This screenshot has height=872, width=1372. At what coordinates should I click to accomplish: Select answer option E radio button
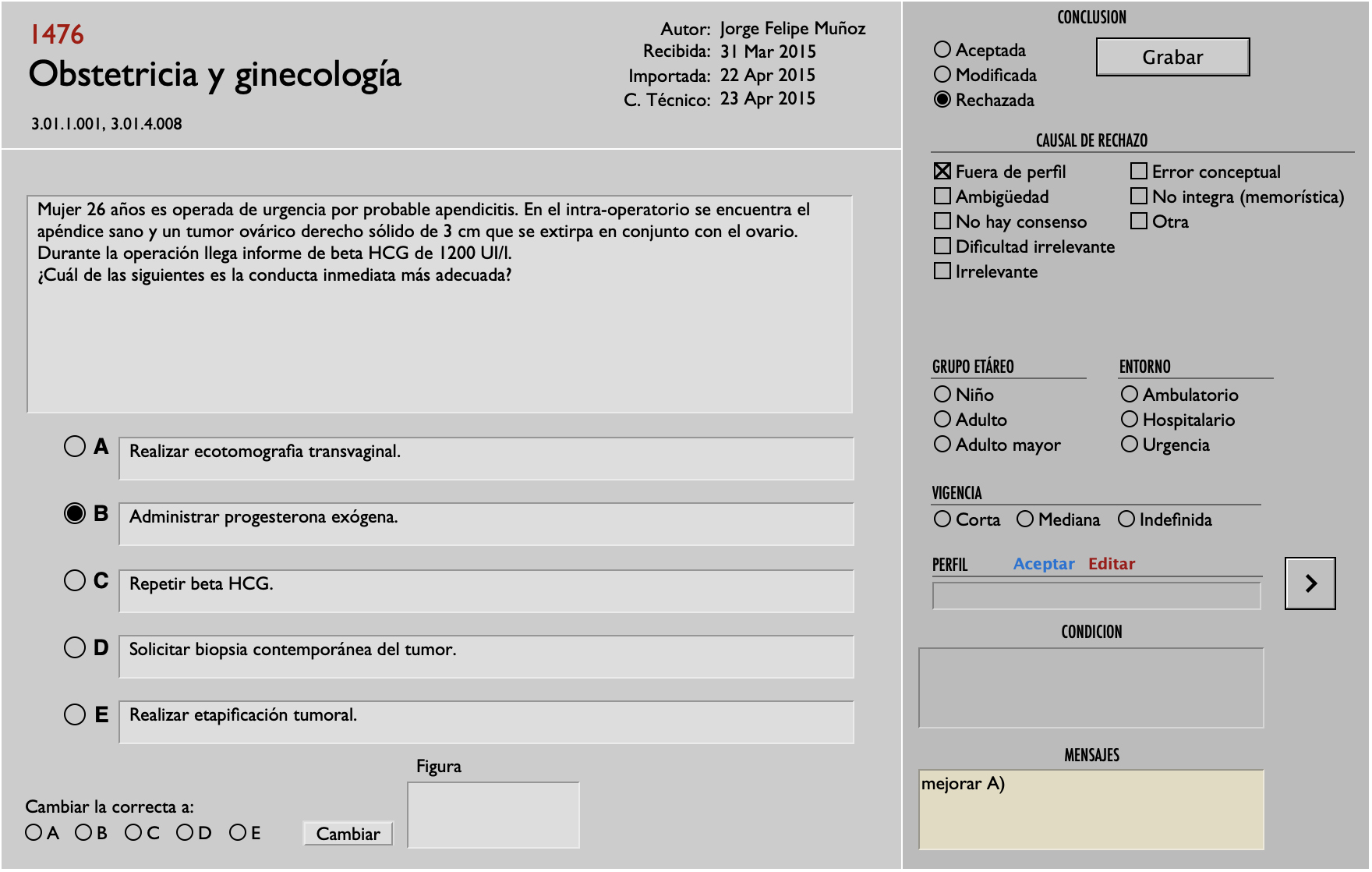[75, 714]
